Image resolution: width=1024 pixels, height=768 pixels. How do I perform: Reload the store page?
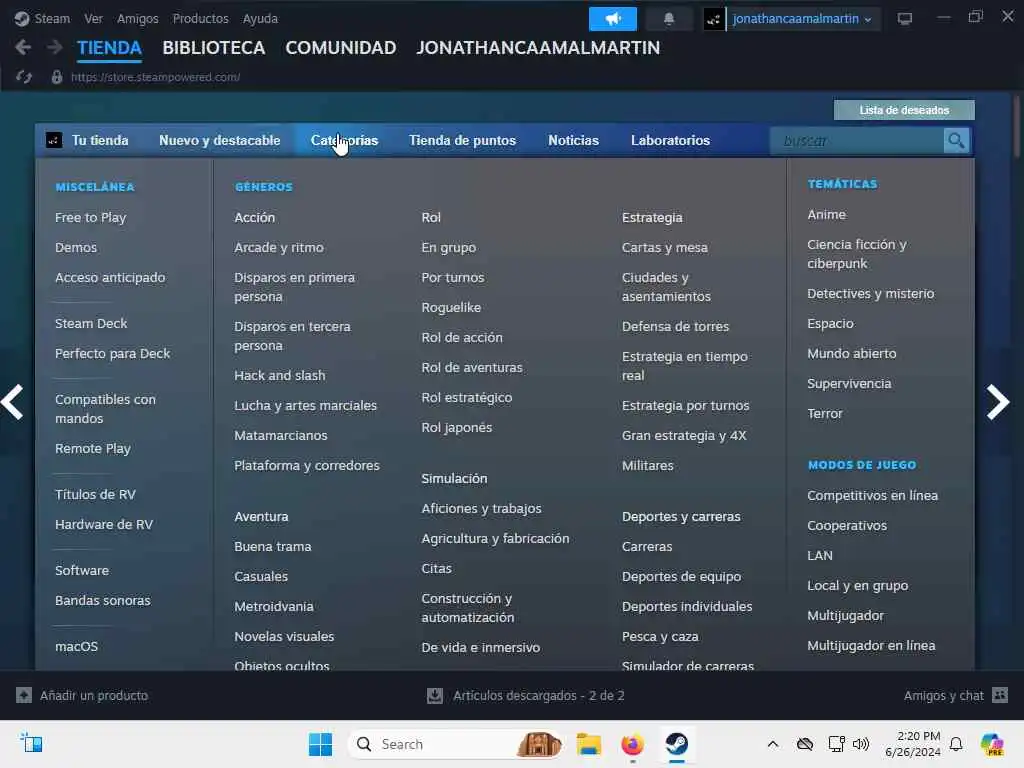24,77
